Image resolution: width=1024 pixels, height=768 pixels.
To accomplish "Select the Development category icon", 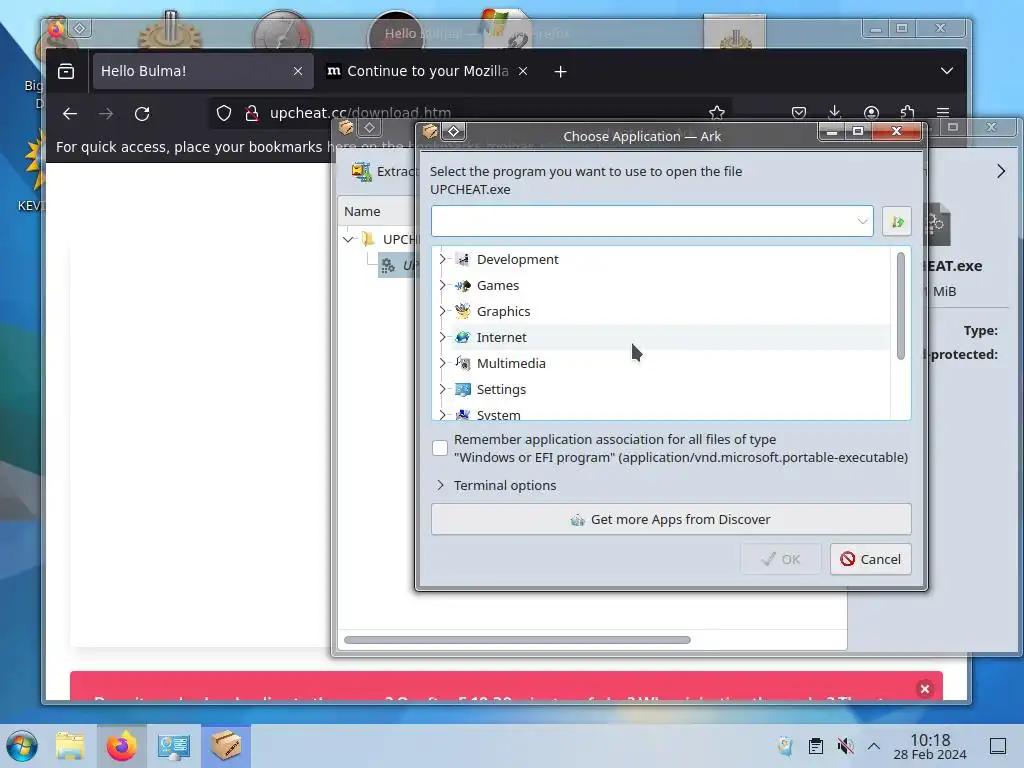I will (462, 259).
